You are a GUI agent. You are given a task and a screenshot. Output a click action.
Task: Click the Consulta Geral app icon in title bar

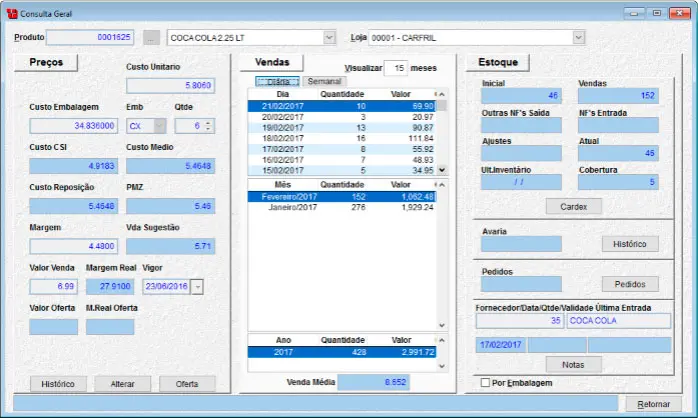pyautogui.click(x=12, y=13)
